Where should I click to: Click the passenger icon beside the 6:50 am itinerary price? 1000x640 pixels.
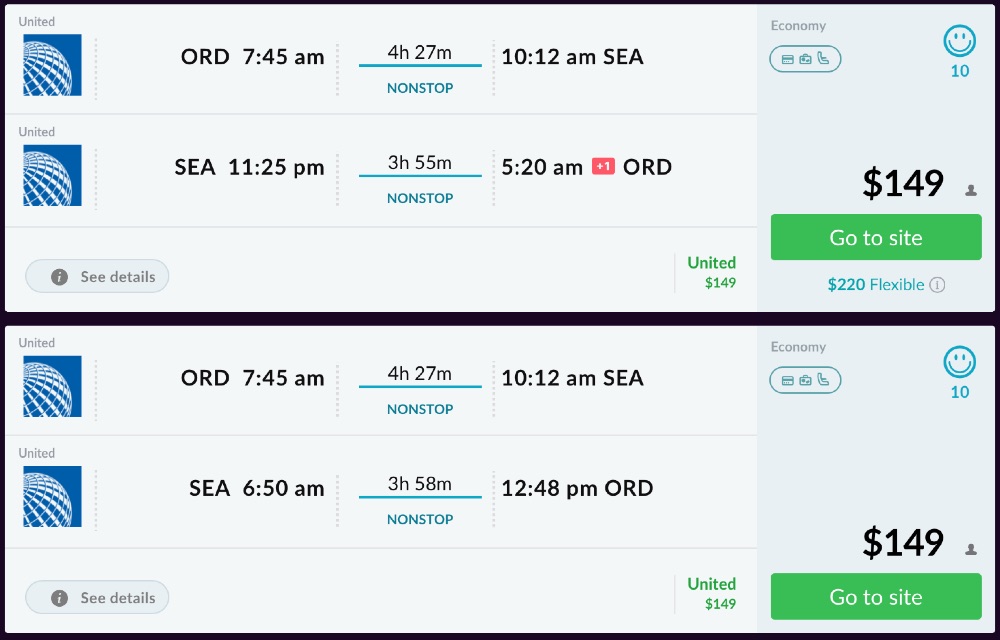971,549
